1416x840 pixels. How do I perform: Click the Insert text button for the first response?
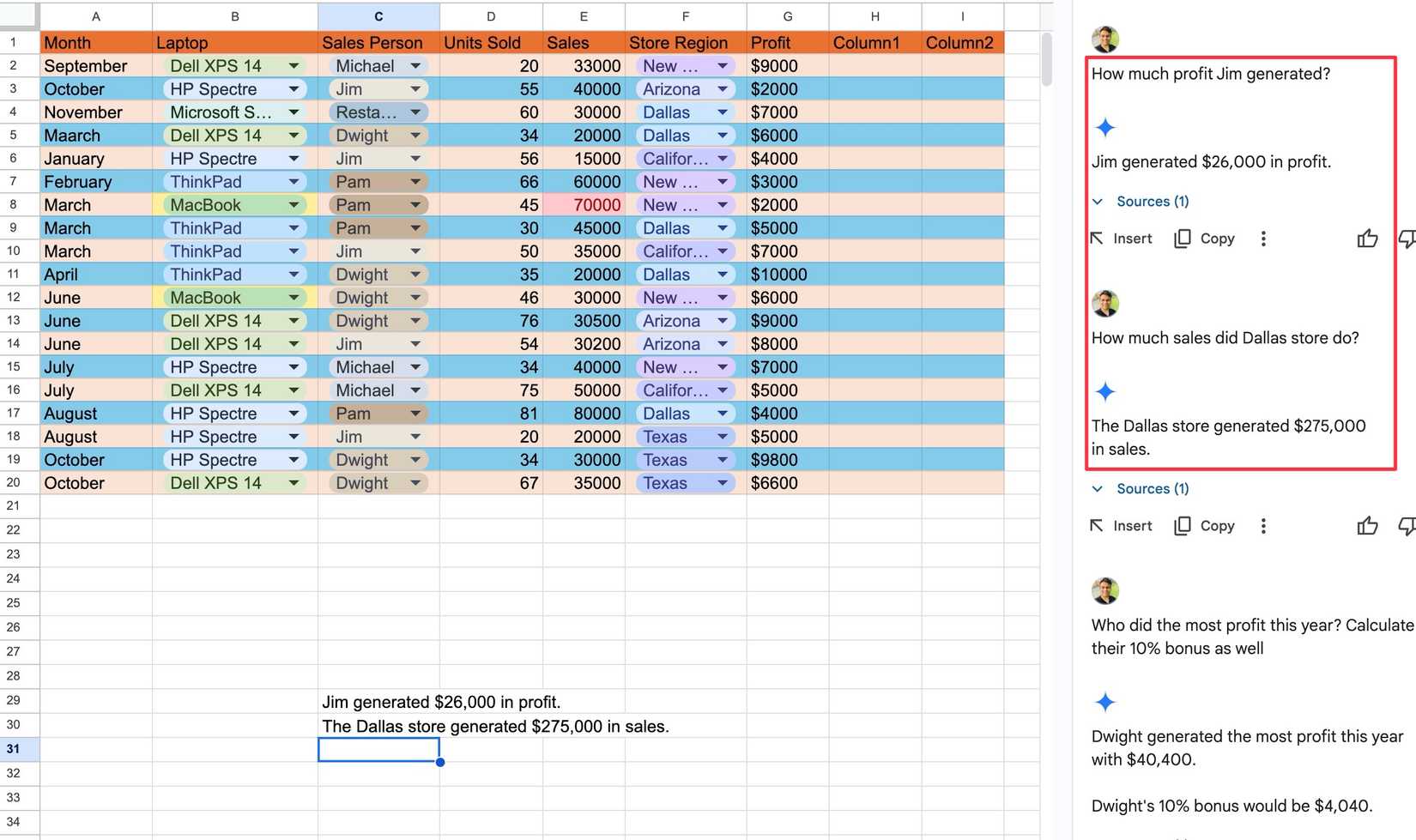[1132, 239]
